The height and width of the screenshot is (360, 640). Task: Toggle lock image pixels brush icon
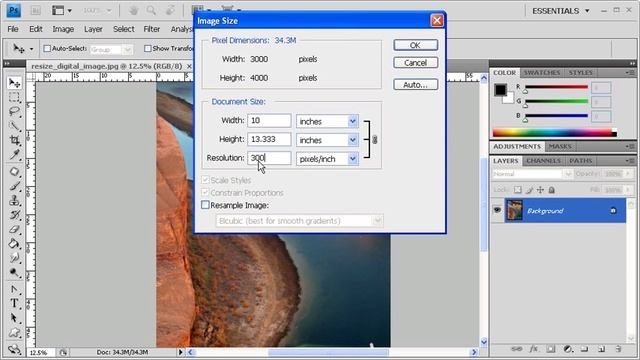click(x=529, y=190)
